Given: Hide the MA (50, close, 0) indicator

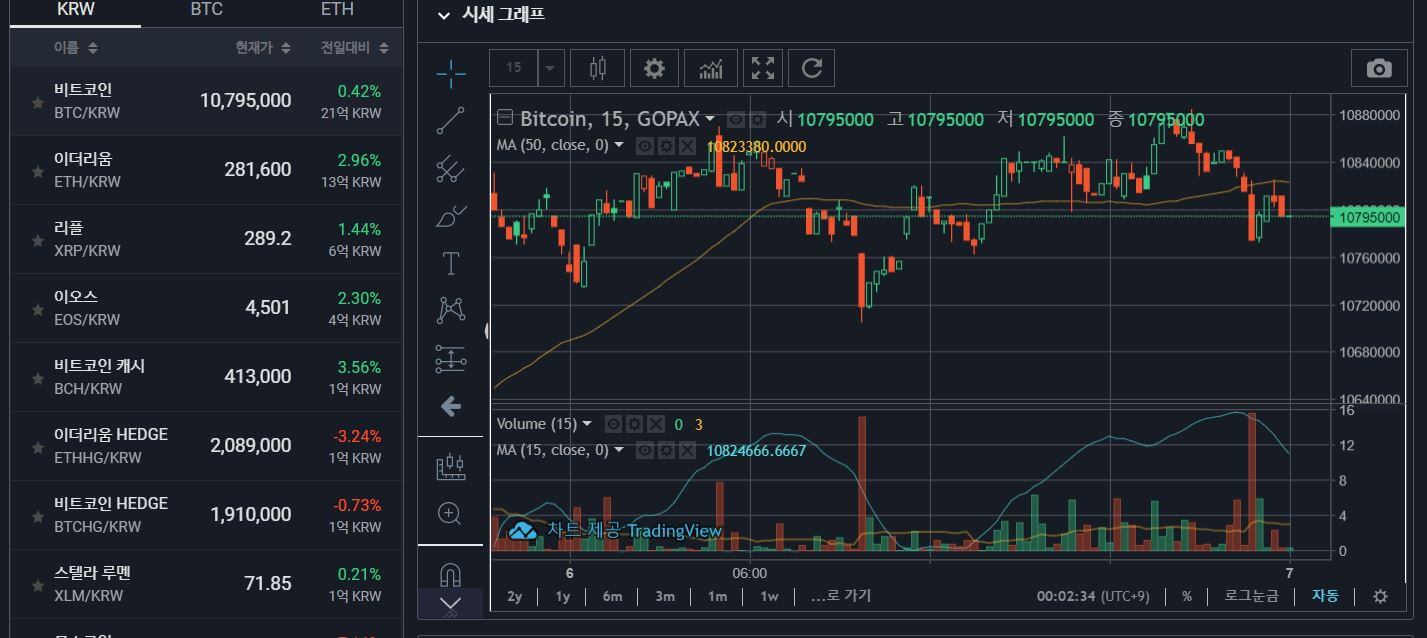Looking at the screenshot, I should tap(645, 146).
